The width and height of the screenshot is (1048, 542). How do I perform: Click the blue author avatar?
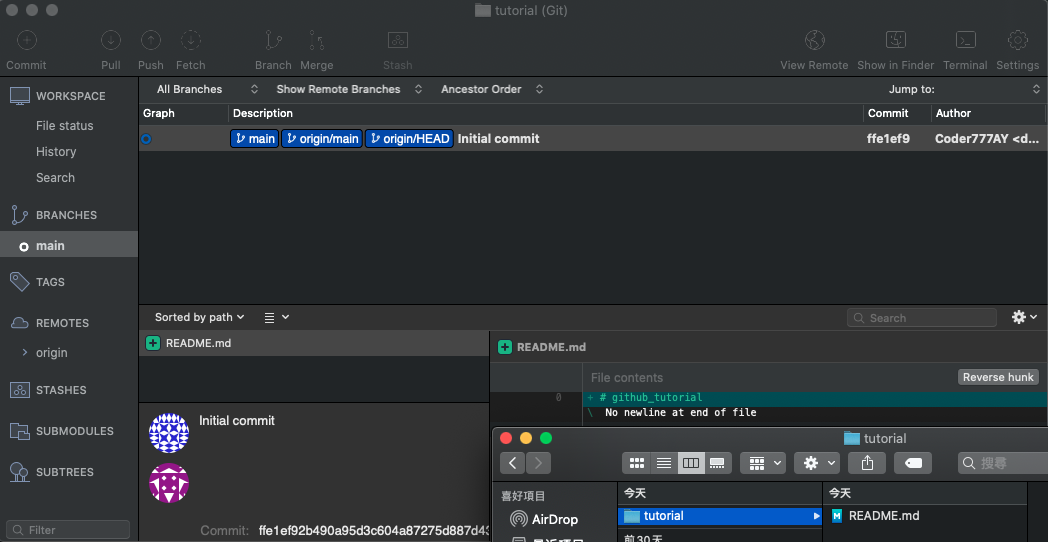[168, 433]
